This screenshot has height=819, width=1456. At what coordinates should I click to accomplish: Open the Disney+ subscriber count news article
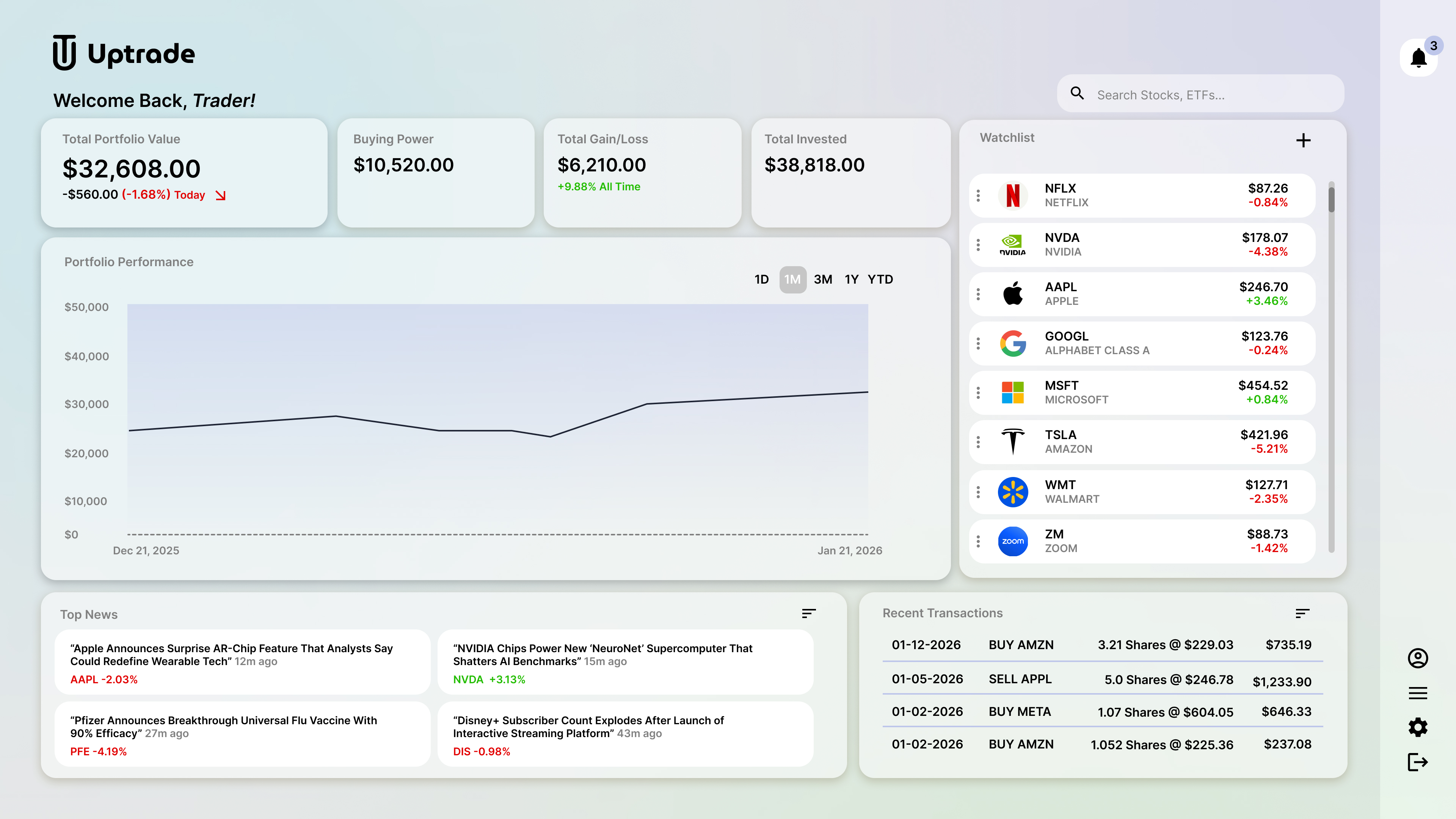pos(625,734)
